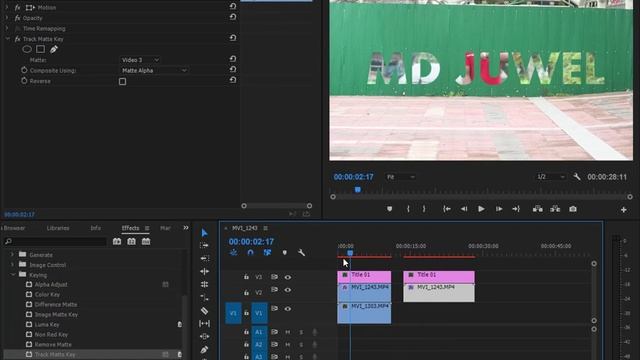Click the Lift button in Program Monitor
The image size is (640, 360).
(538, 209)
